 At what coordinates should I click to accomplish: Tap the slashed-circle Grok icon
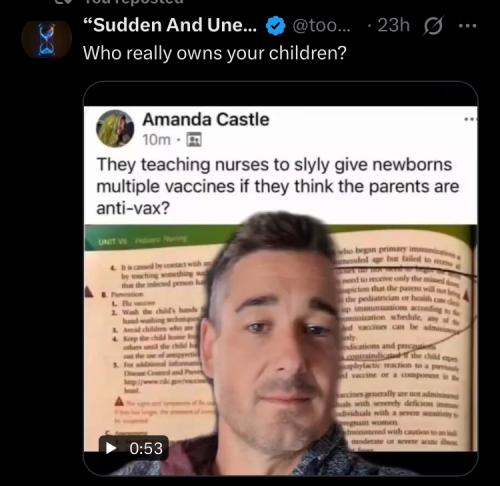tap(433, 26)
